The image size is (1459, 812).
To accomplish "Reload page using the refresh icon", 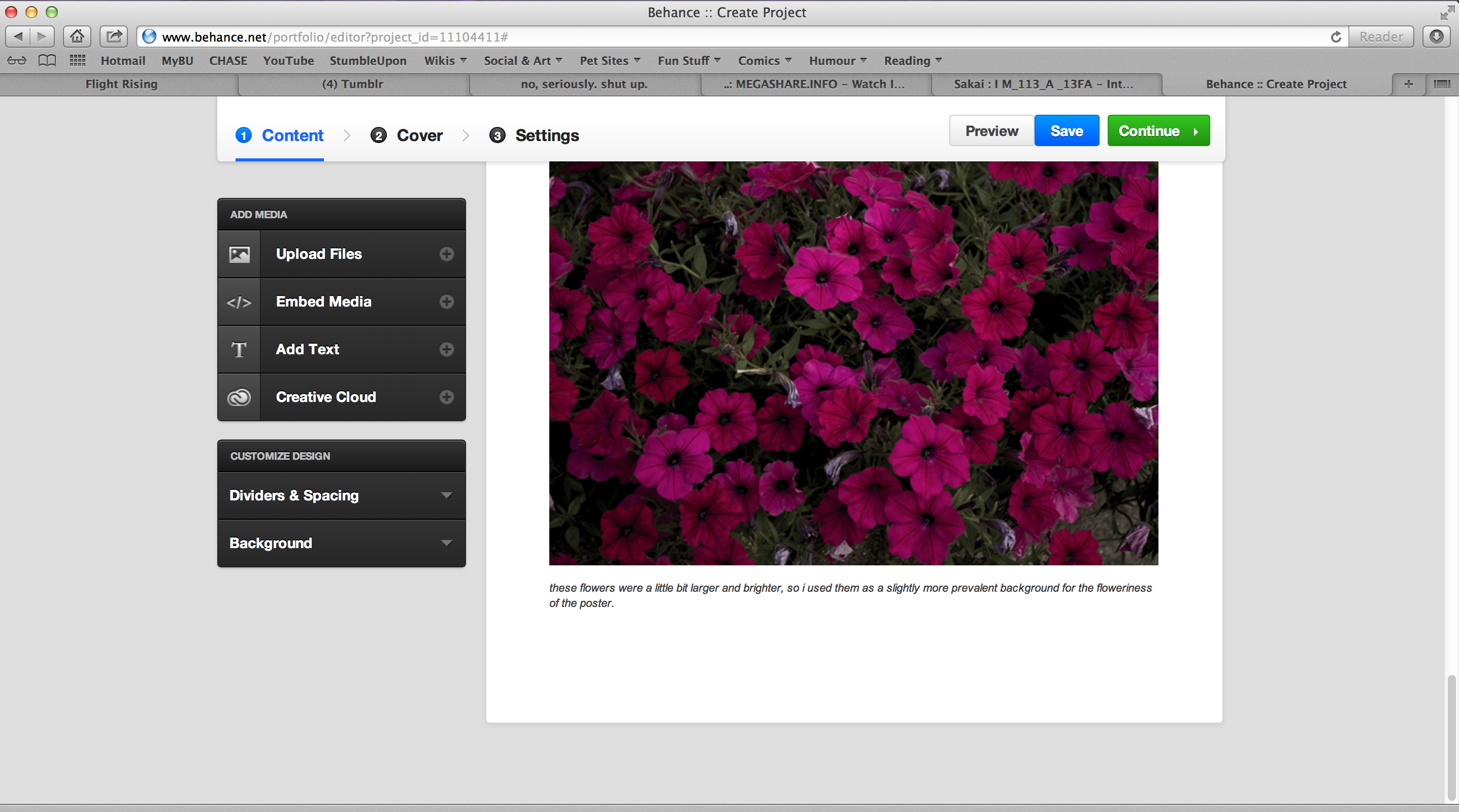I will coord(1336,37).
